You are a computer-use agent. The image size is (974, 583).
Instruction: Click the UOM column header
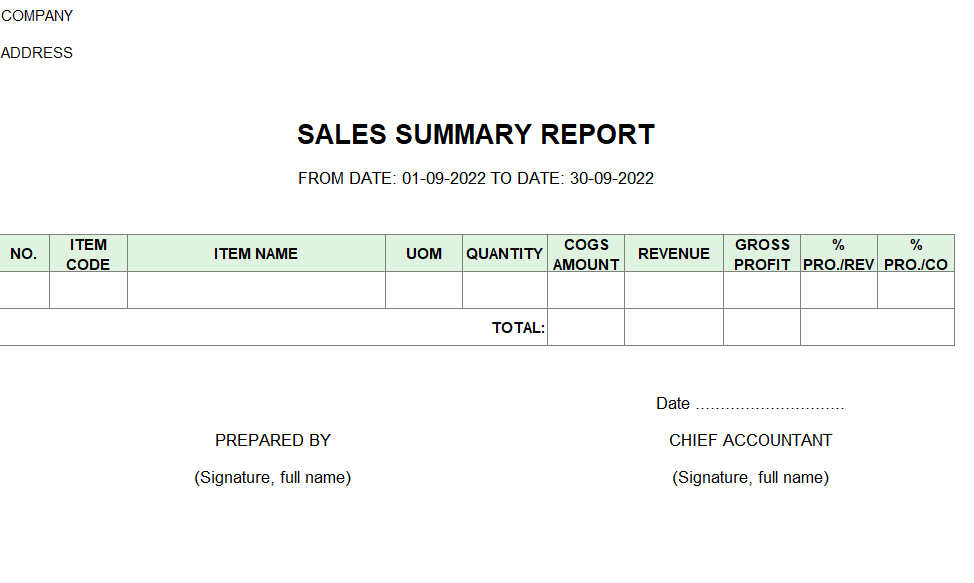click(x=424, y=253)
